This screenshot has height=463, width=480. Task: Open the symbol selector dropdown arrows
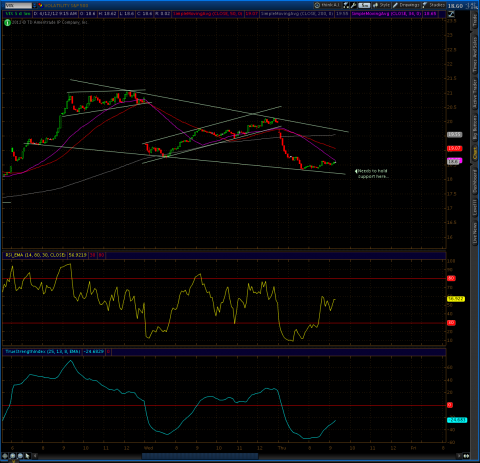coord(34,5)
